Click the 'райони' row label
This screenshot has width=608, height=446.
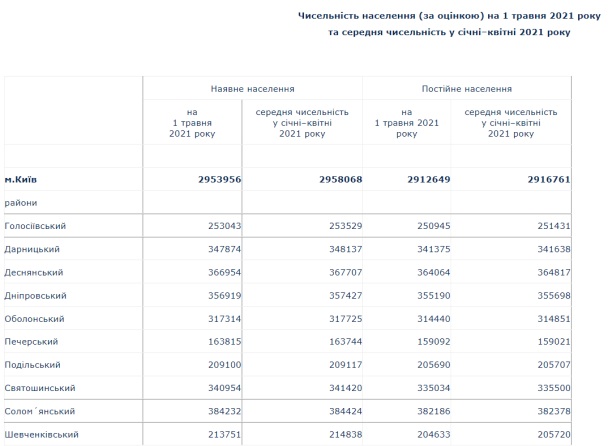coord(21,203)
